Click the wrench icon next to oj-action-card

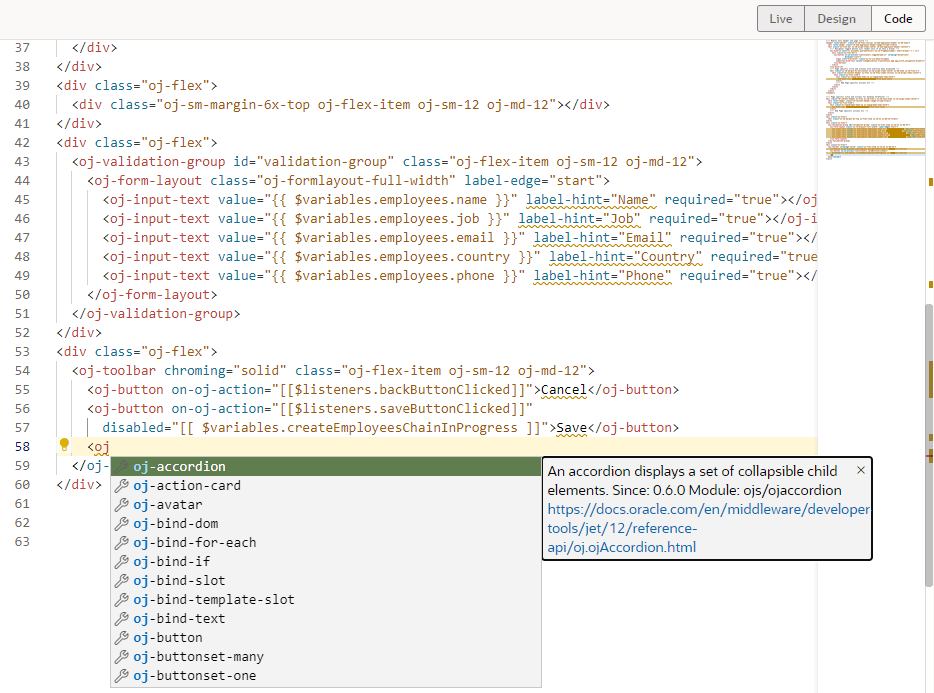point(120,485)
